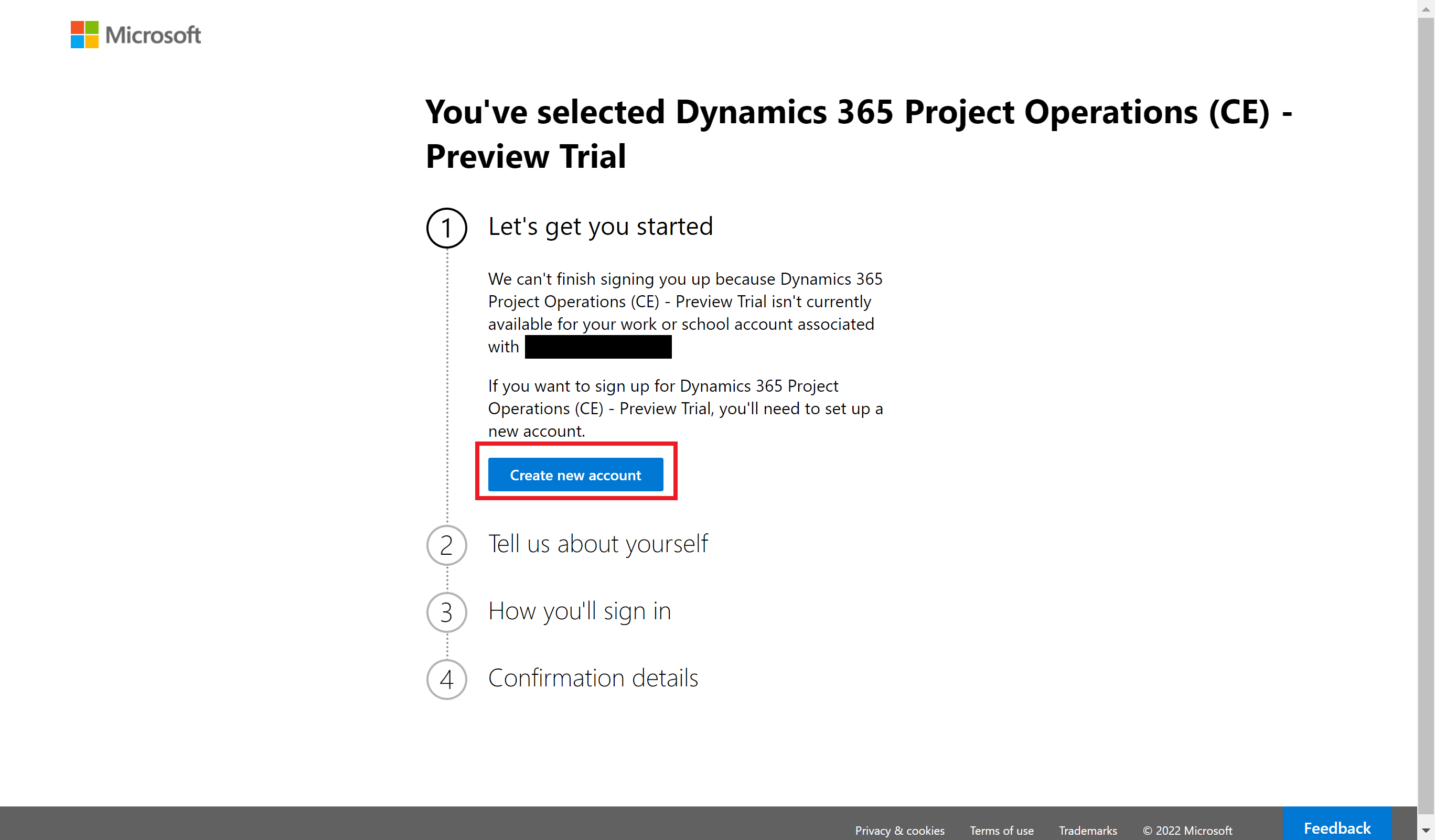The image size is (1435, 840).
Task: Click the step 4 circle icon
Action: click(446, 679)
